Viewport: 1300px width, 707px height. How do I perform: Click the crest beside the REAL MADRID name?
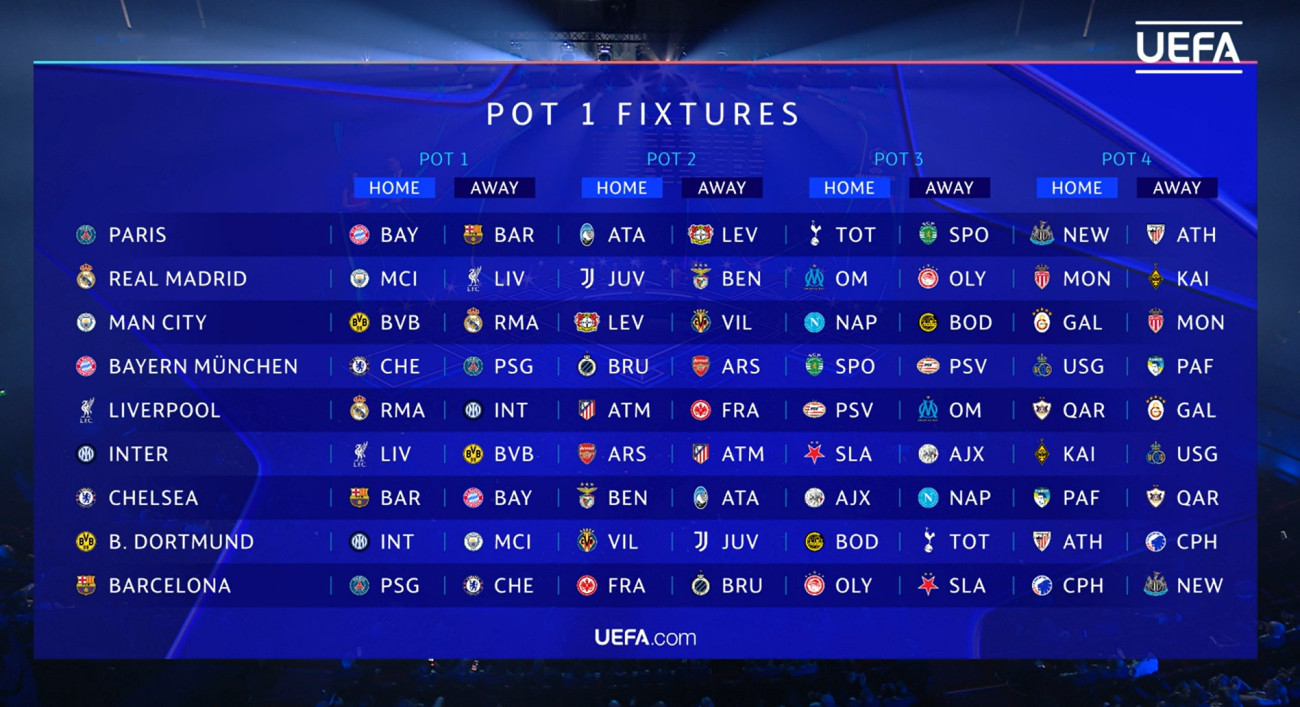86,279
